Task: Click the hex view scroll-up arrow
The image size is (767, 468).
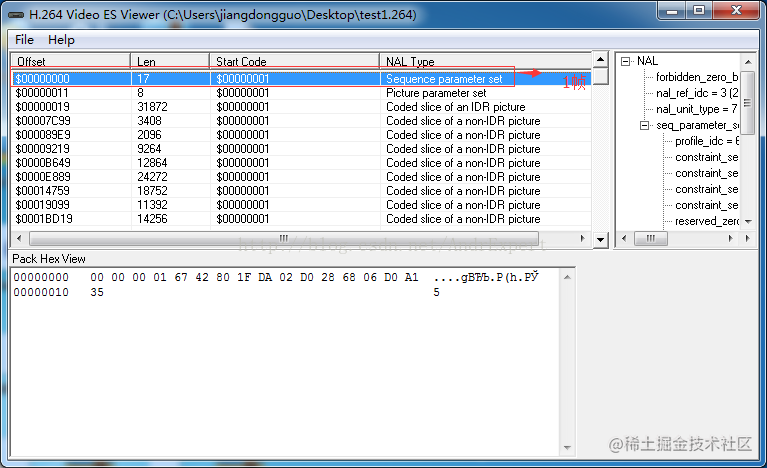Action: point(567,277)
